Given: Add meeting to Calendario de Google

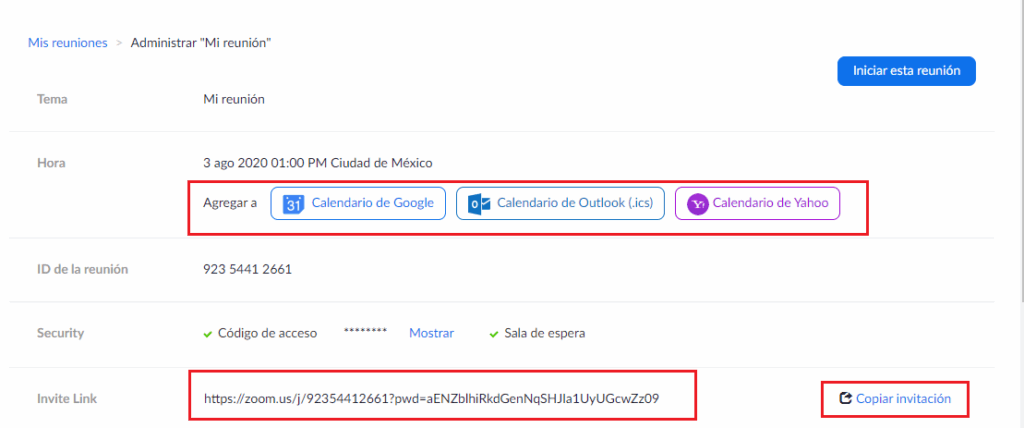Looking at the screenshot, I should [372, 203].
